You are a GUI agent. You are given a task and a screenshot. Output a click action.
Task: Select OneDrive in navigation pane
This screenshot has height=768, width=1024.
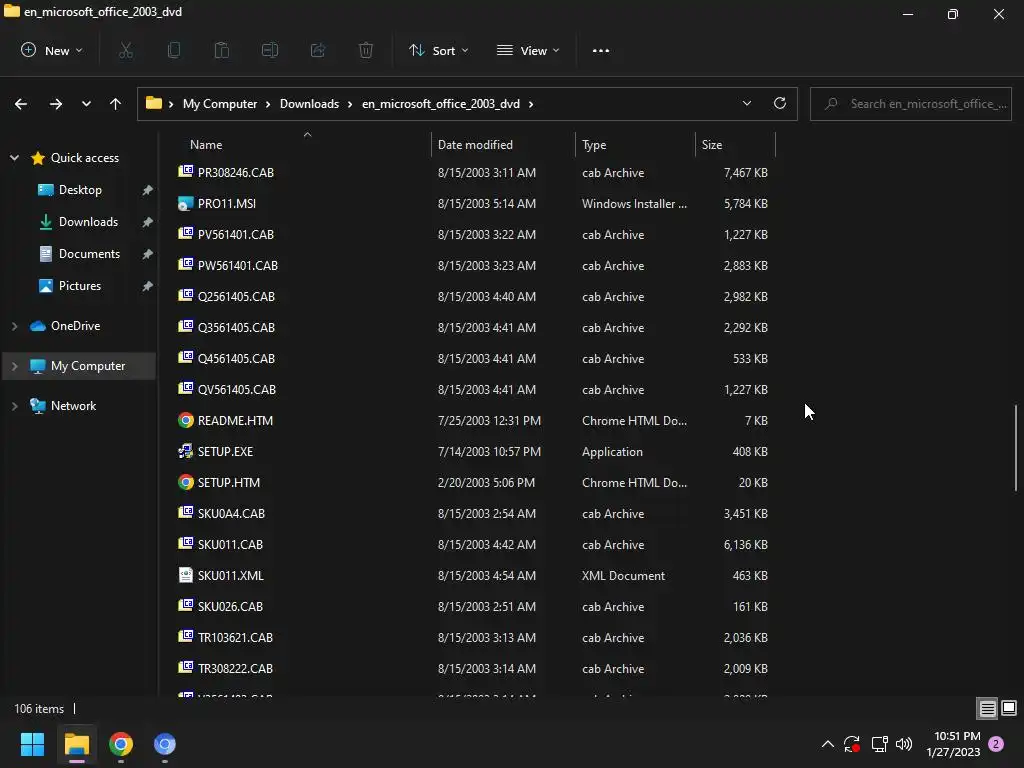(75, 325)
